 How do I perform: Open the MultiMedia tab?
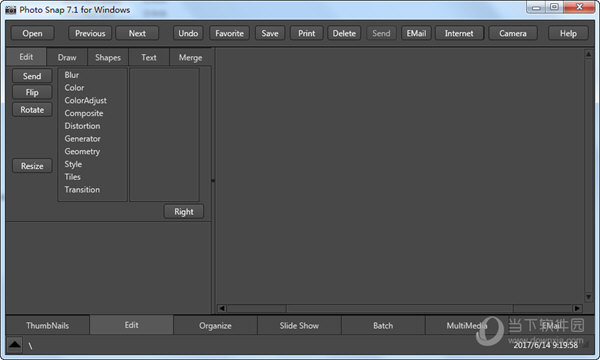[x=466, y=326]
